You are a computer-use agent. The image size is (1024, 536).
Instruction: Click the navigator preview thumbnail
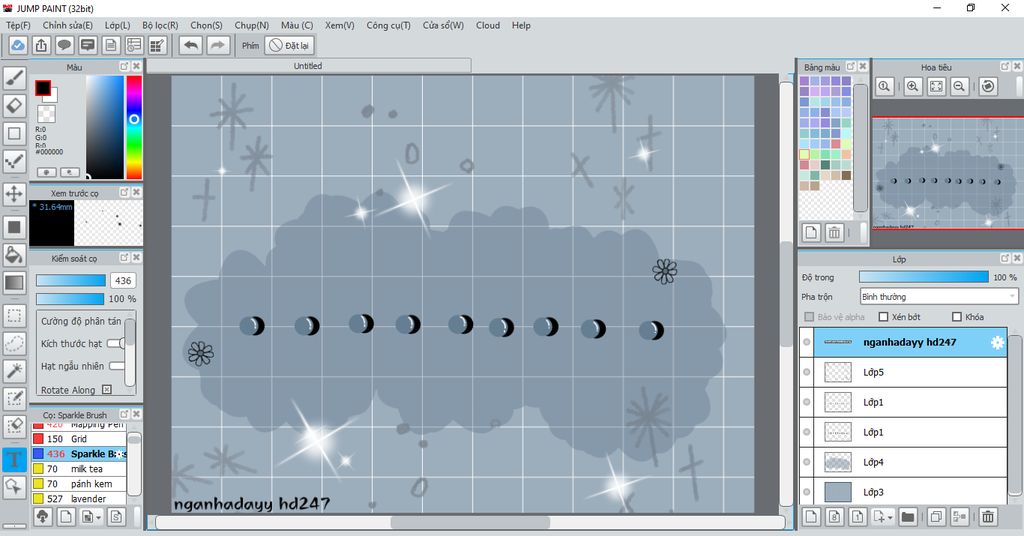click(x=948, y=174)
